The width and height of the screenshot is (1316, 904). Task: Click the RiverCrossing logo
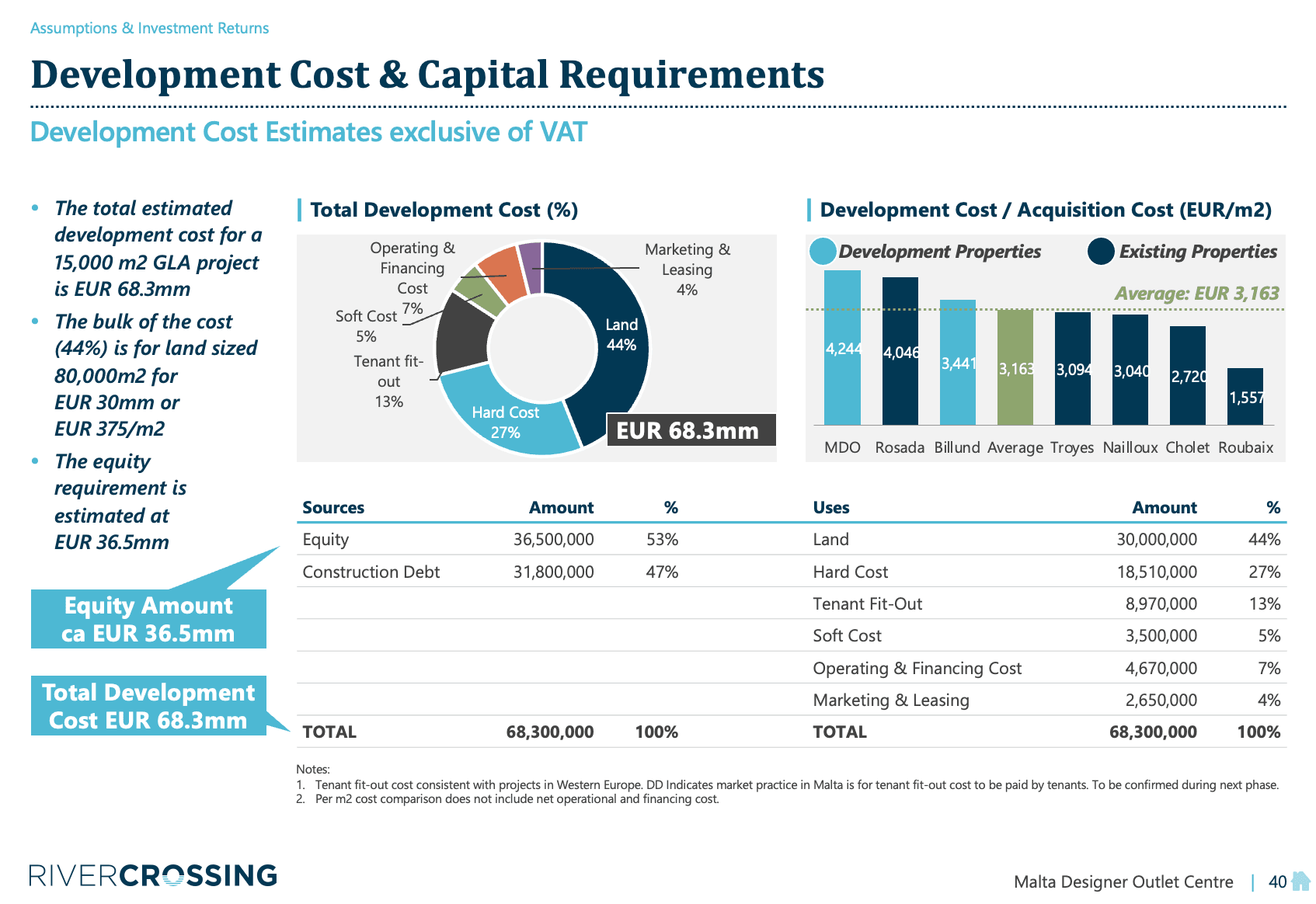pos(153,875)
